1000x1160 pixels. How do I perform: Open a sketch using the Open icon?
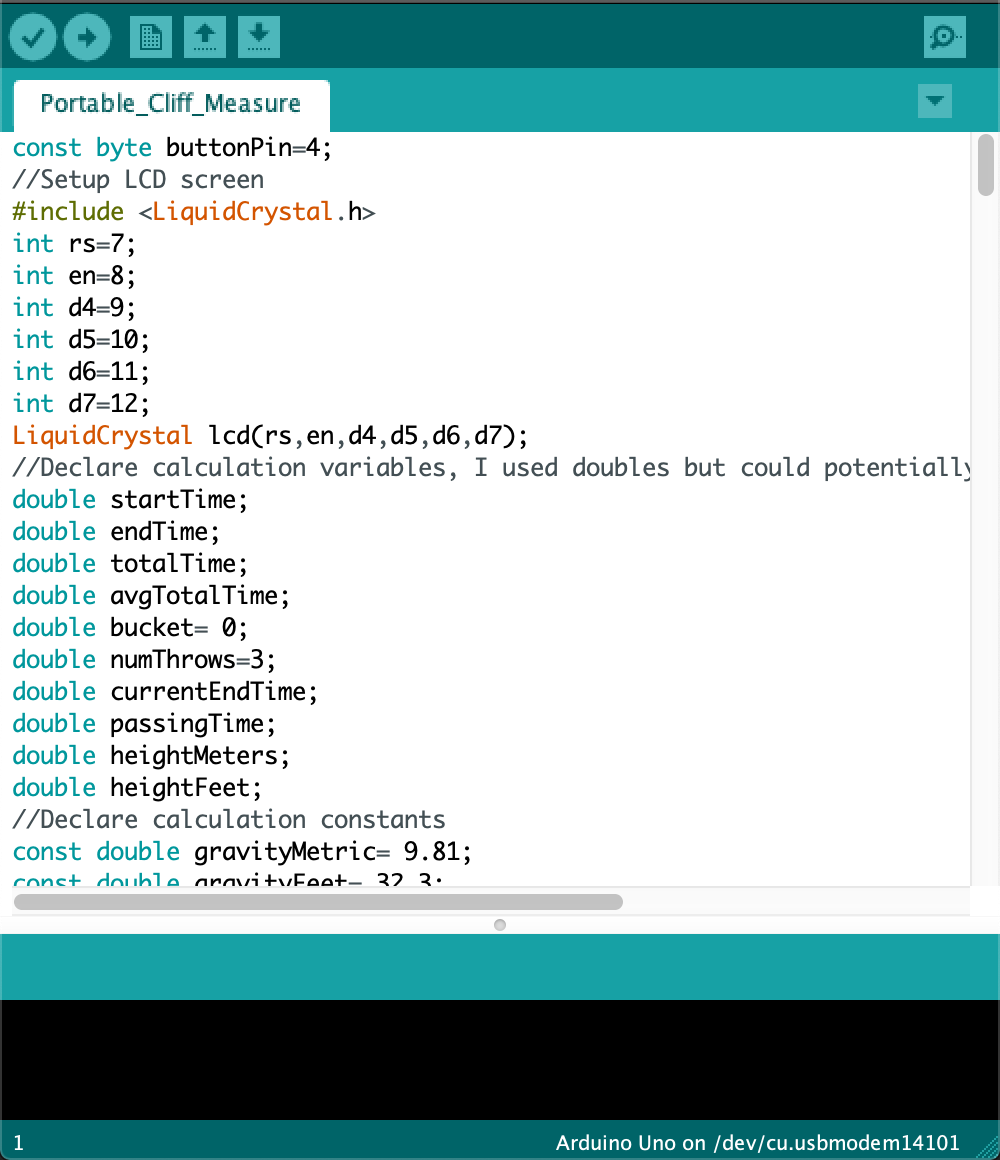tap(204, 36)
